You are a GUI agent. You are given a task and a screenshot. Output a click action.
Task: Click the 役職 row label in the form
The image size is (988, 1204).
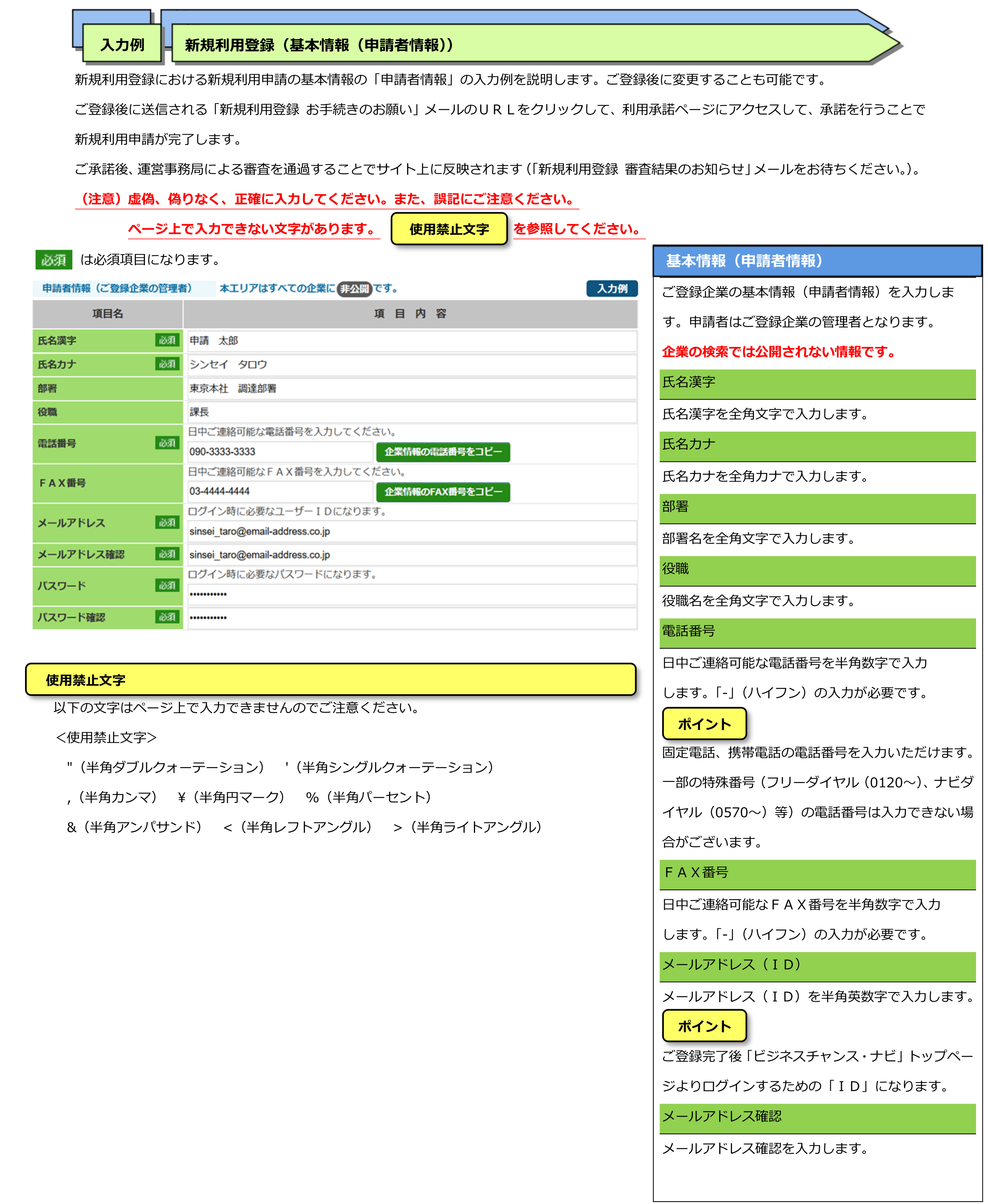[47, 412]
